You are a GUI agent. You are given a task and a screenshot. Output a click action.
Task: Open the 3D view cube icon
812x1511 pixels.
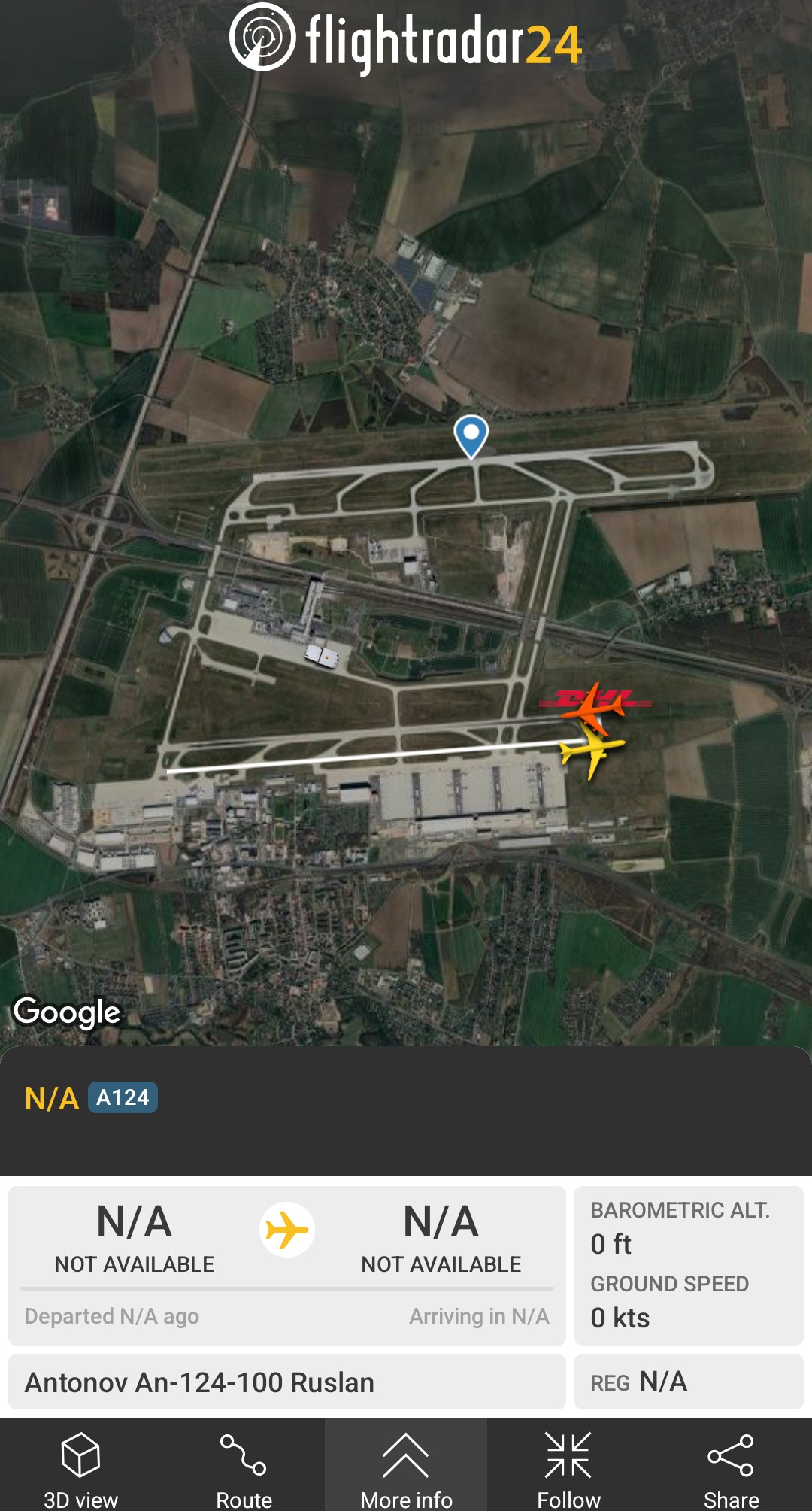[80, 1454]
